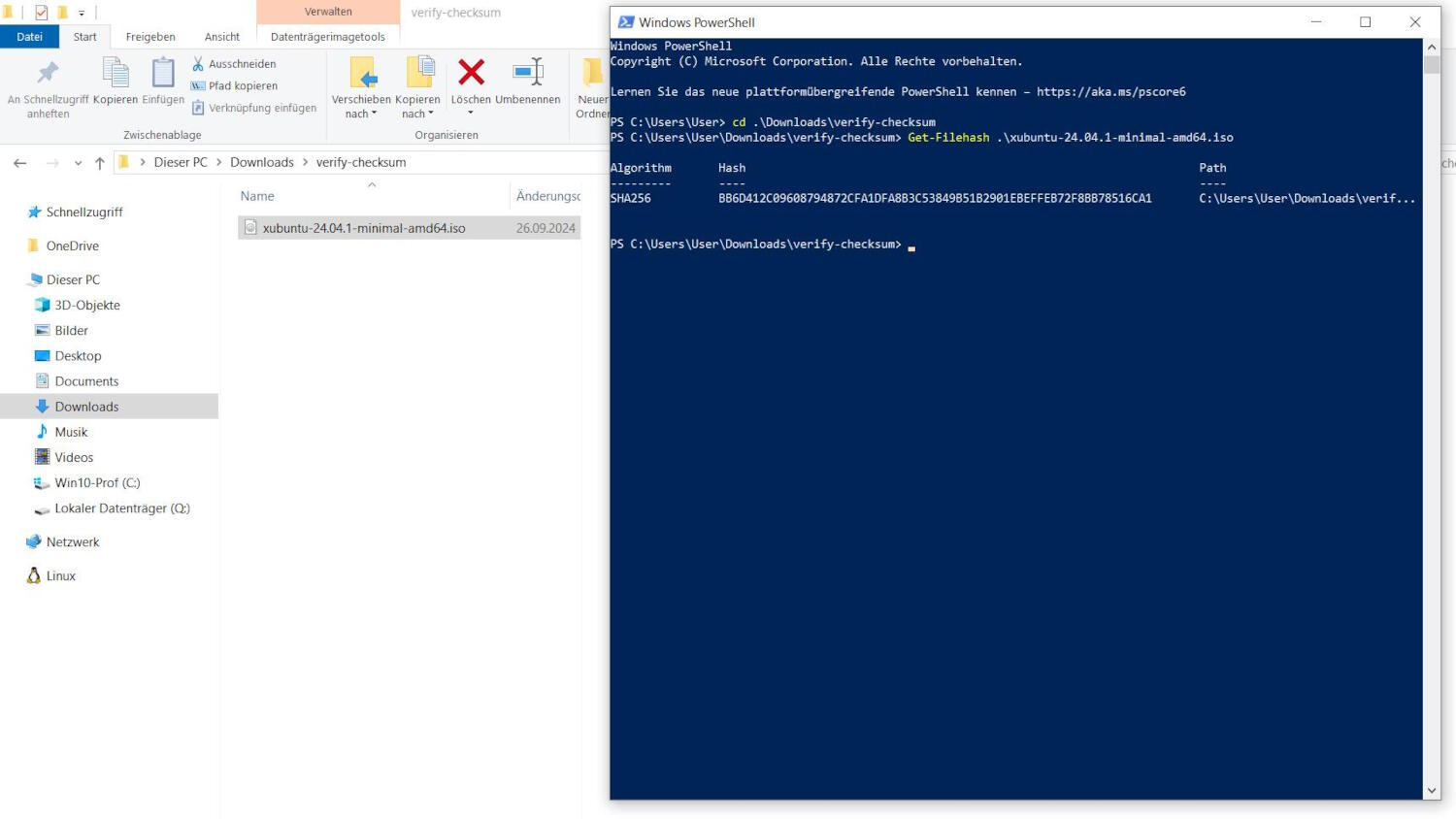This screenshot has height=819, width=1456.
Task: Click Verknüpfung einfügen in ribbon
Action: coord(254,108)
